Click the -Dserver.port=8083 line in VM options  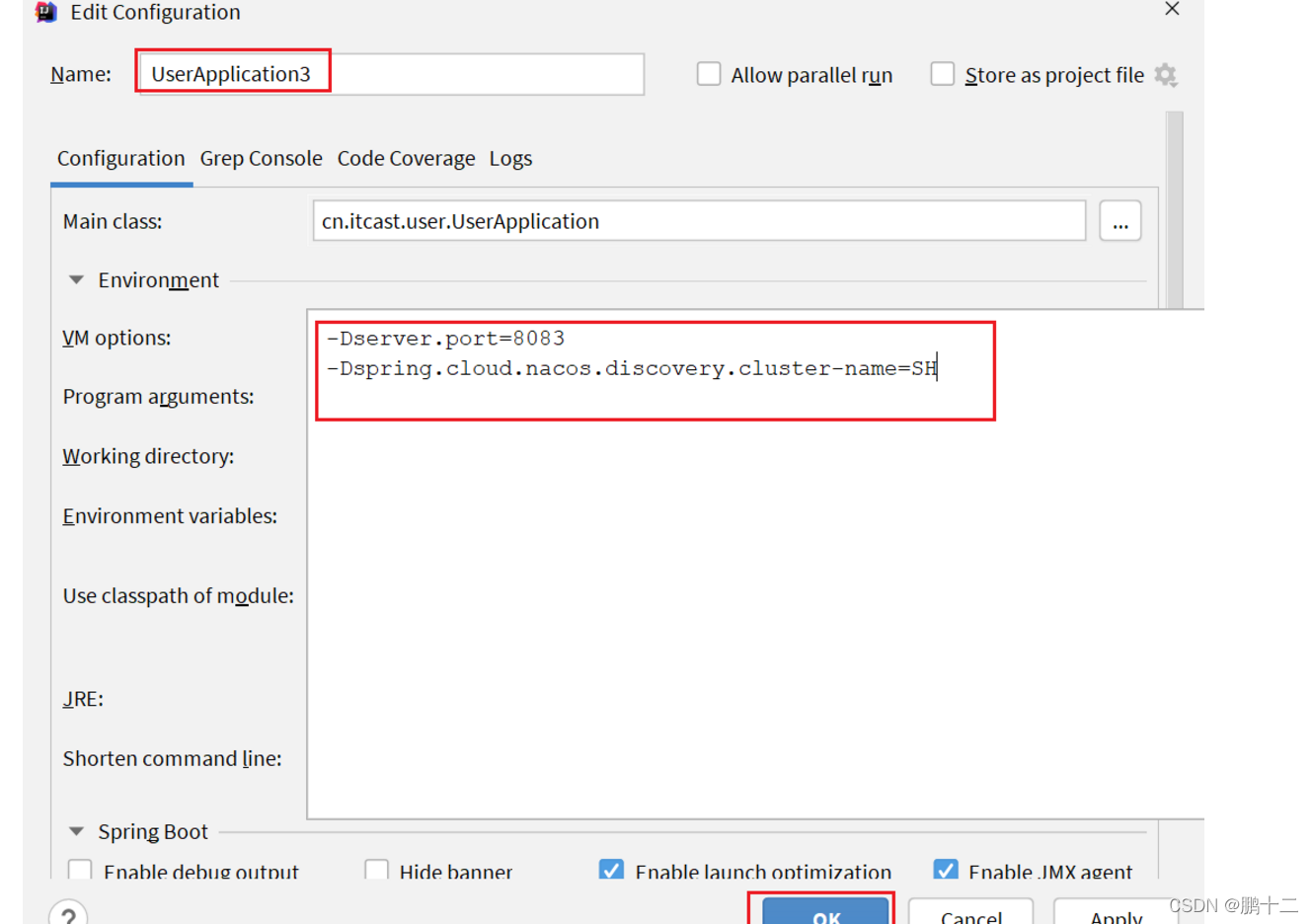pos(446,339)
